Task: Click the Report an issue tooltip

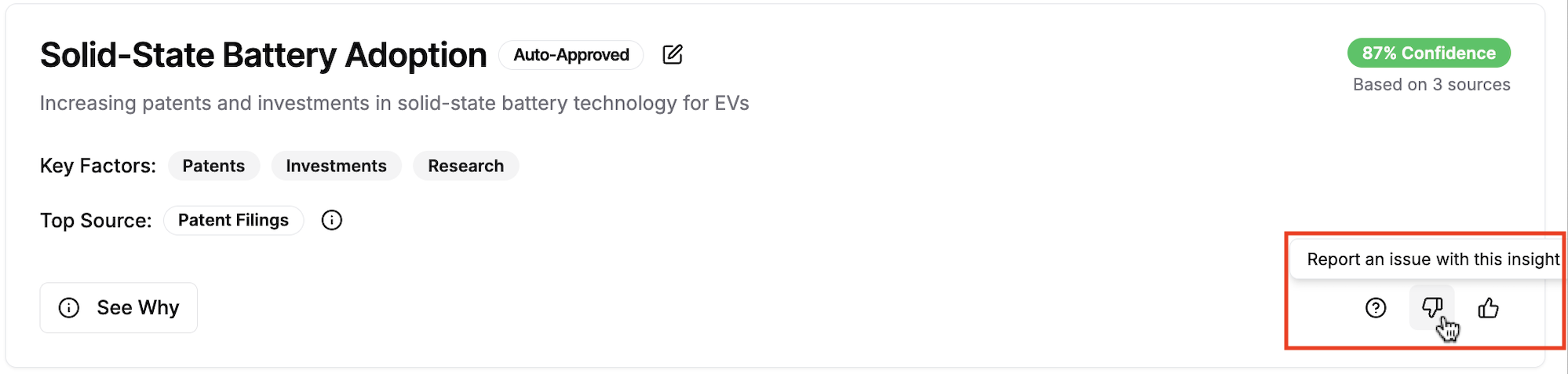Action: tap(1432, 259)
